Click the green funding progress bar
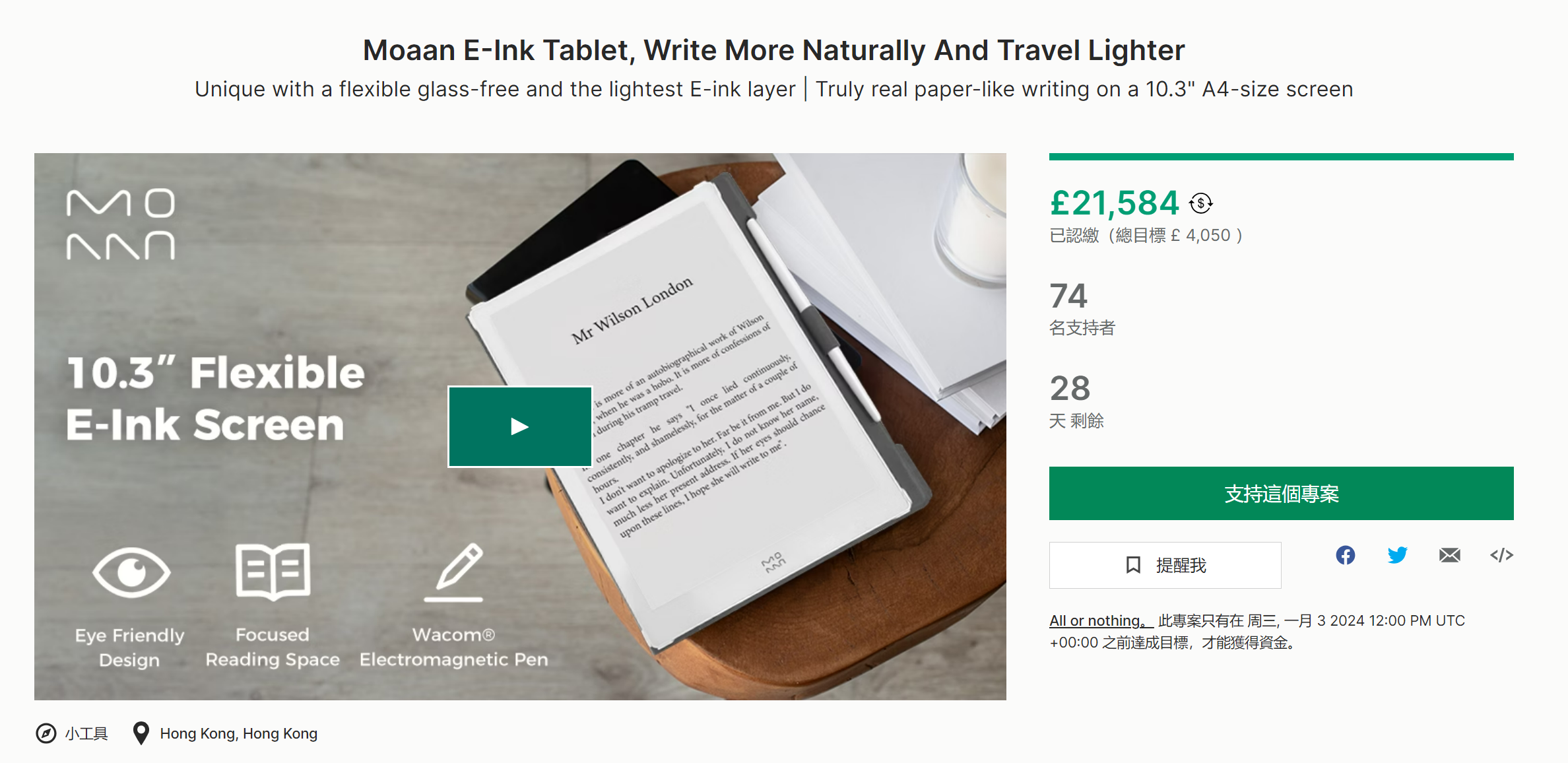 (x=1281, y=157)
